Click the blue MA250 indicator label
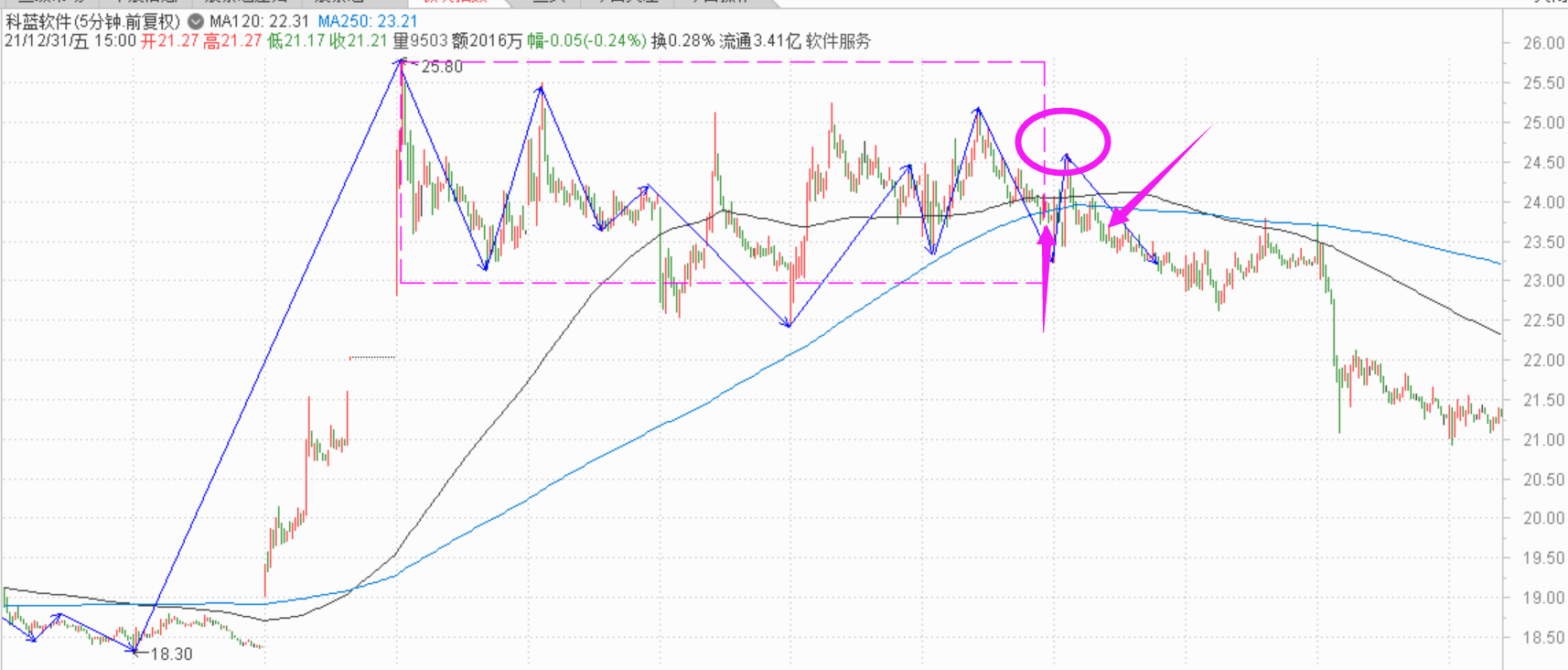The image size is (1568, 670). [367, 21]
